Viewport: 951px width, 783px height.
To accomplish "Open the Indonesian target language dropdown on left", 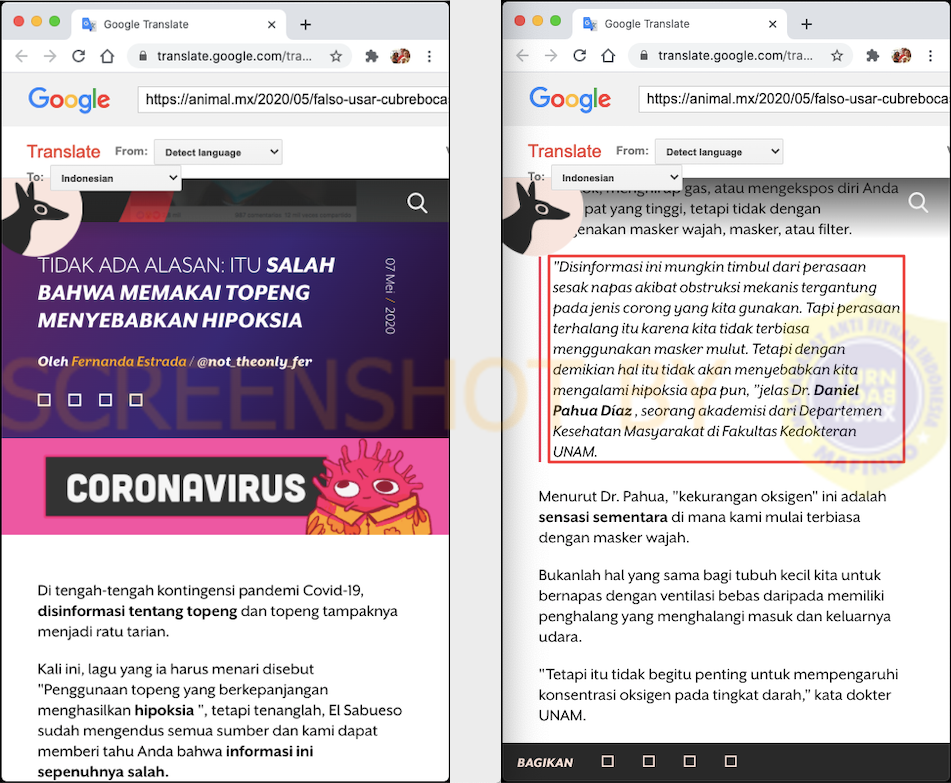I will (116, 178).
